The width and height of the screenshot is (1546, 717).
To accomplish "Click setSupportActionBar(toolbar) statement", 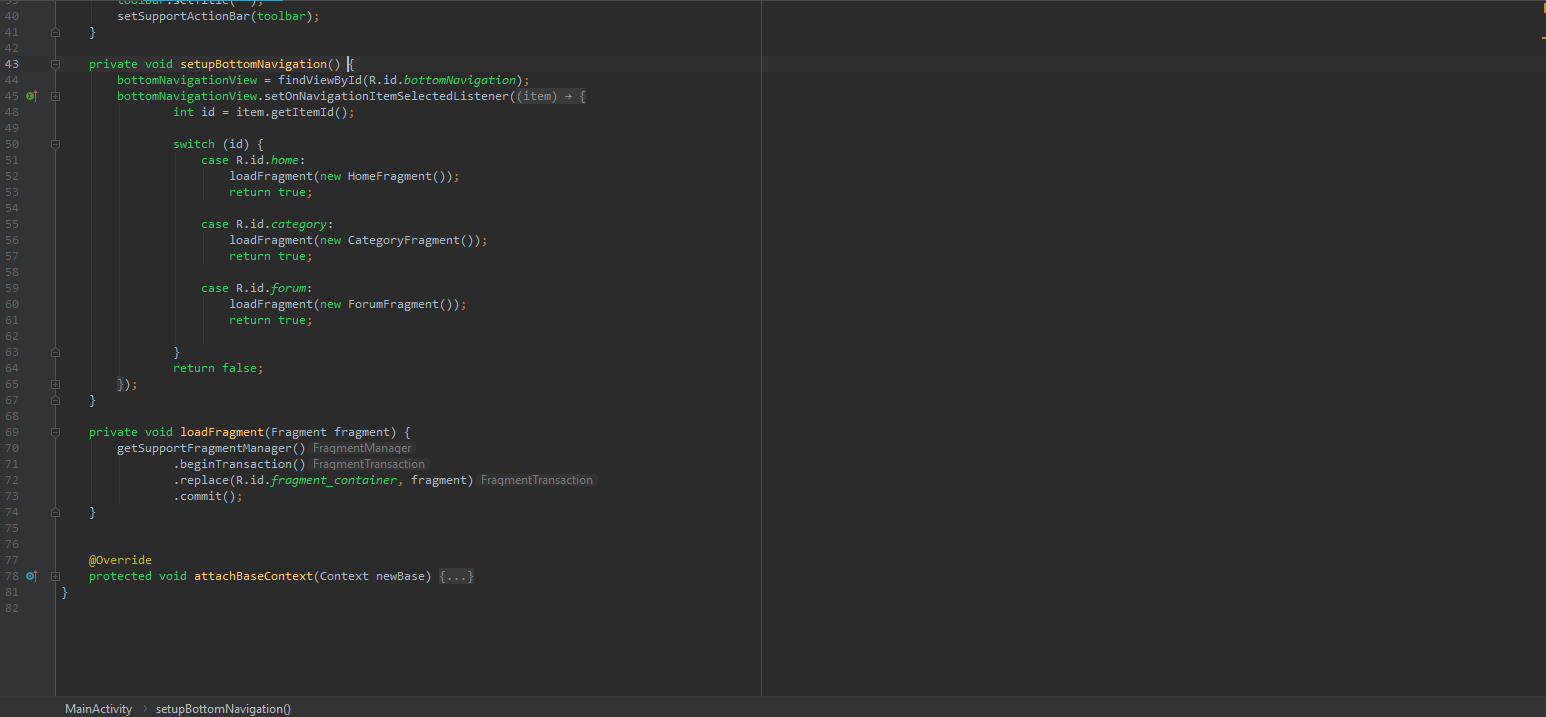I will coord(218,16).
